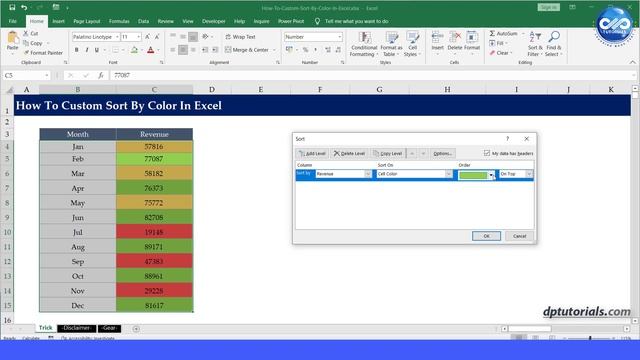Click the Copy command
The image size is (640, 360).
33,43
